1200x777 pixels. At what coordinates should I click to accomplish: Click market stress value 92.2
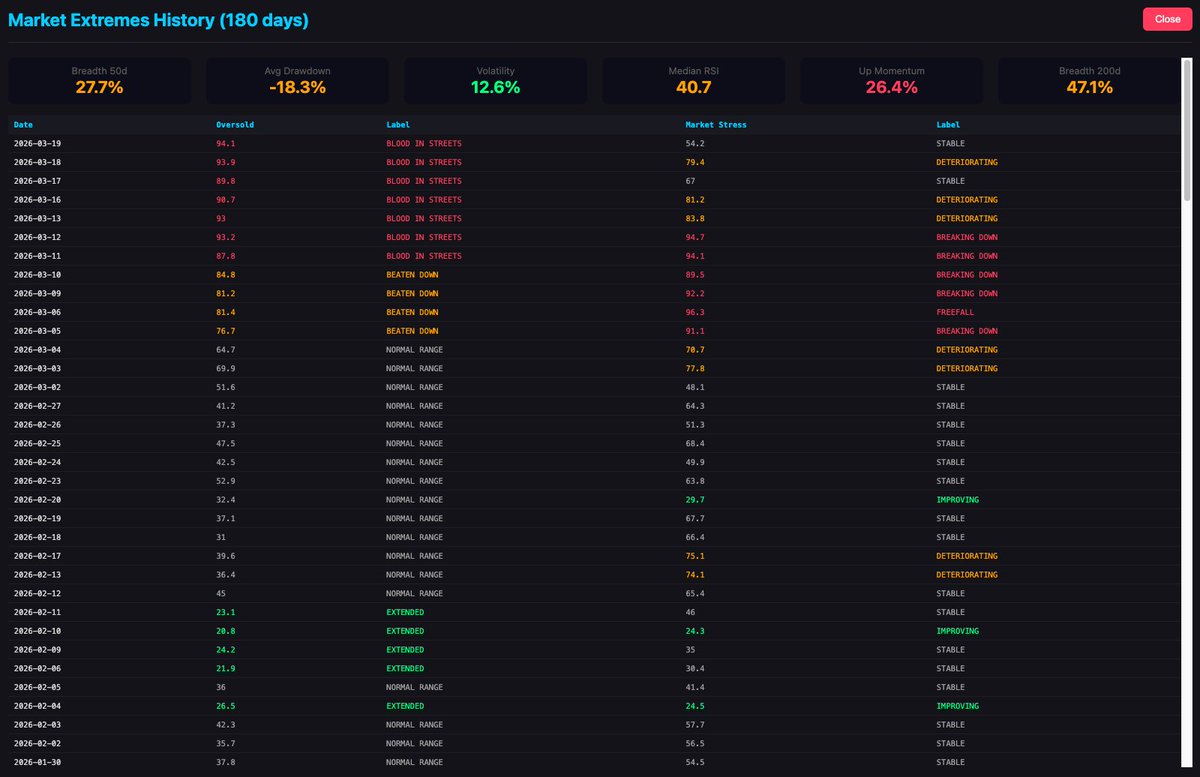coord(694,293)
